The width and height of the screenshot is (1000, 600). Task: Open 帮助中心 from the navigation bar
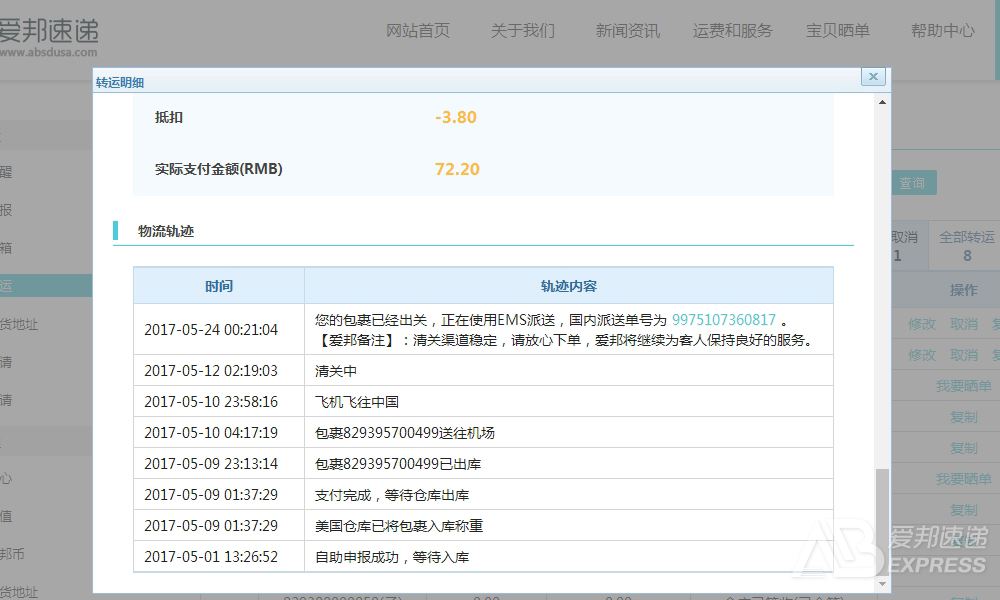tap(942, 31)
